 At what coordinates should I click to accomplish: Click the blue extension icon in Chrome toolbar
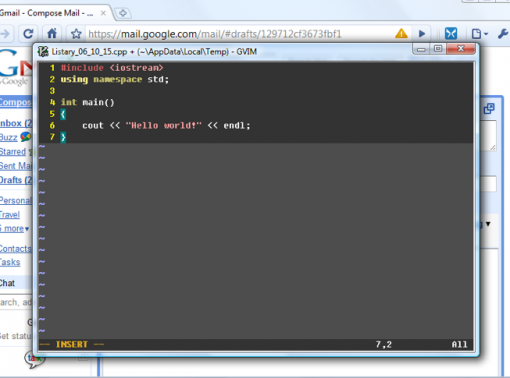pos(451,33)
